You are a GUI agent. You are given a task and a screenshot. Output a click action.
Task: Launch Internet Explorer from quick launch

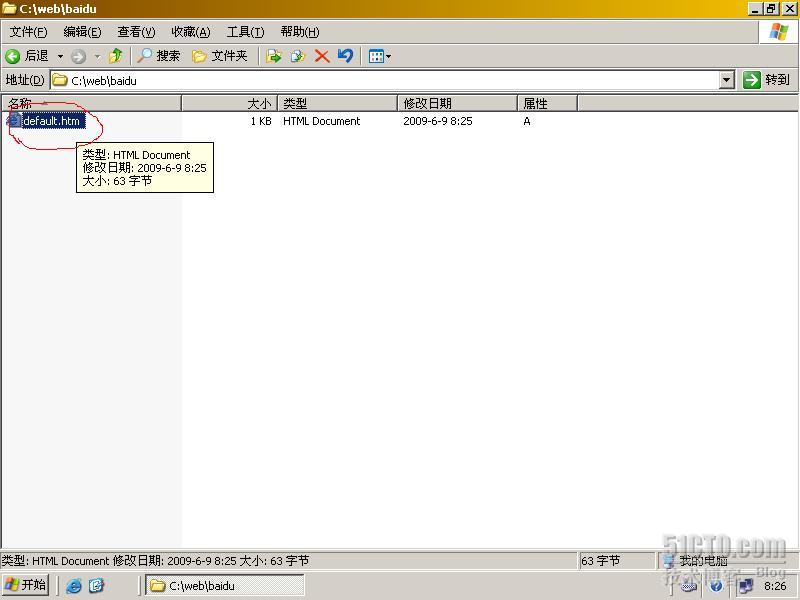(74, 586)
